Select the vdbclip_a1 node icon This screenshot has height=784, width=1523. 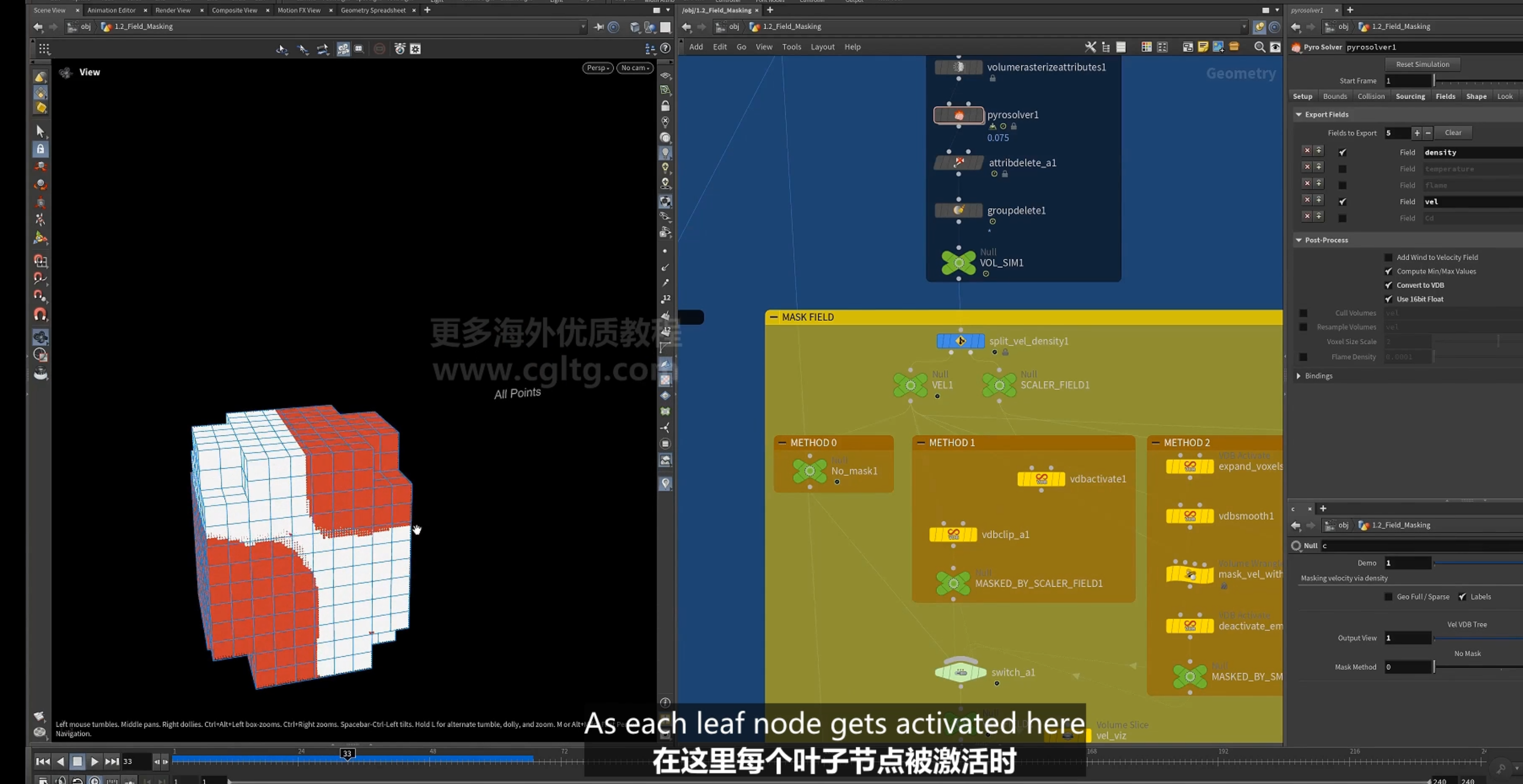click(953, 534)
